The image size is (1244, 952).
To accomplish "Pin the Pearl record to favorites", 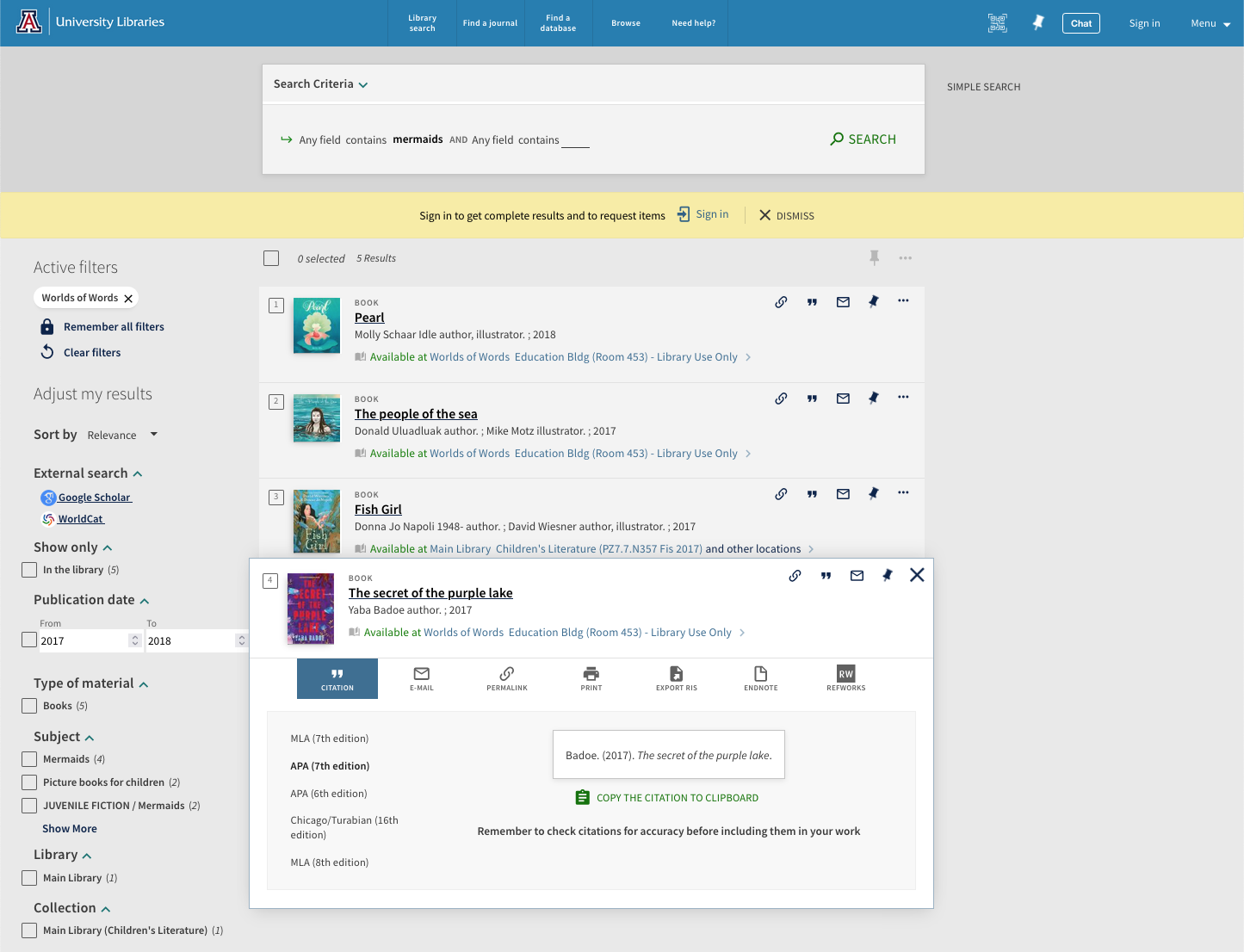I will pyautogui.click(x=873, y=302).
